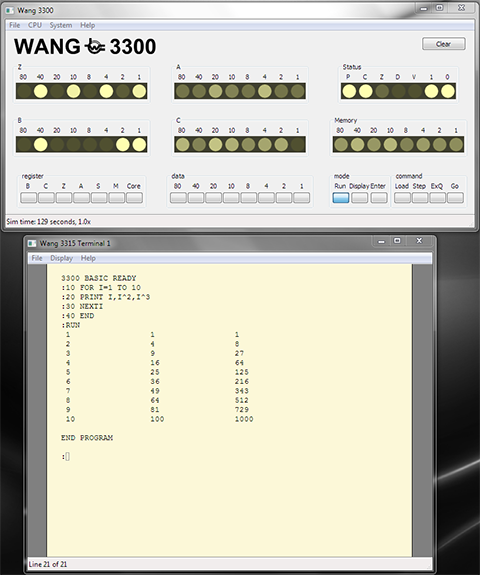Click the 'Line 21 of 21' status text
The height and width of the screenshot is (575, 480).
point(48,564)
